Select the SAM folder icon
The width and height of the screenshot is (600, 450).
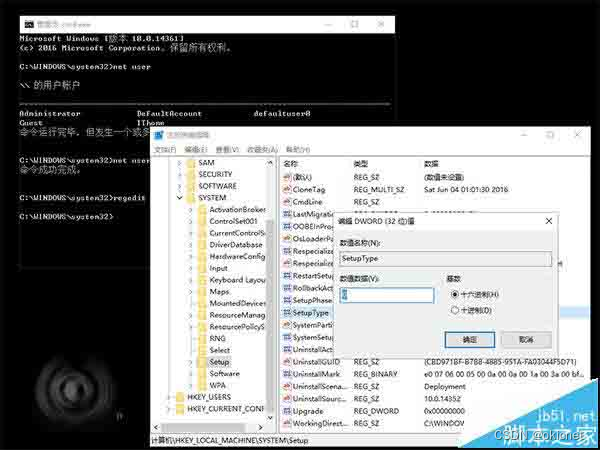191,163
